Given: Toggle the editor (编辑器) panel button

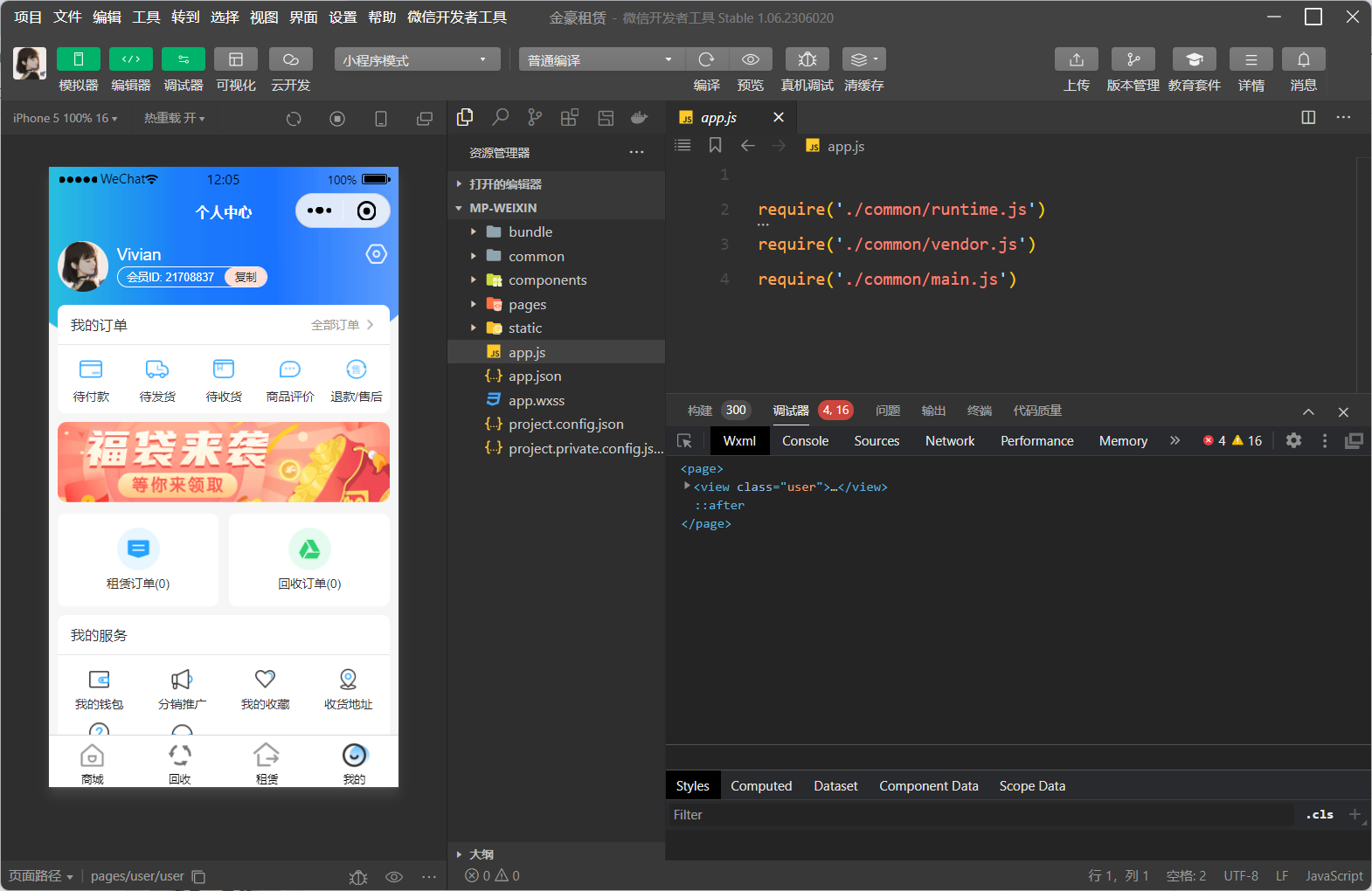Looking at the screenshot, I should pos(131,59).
